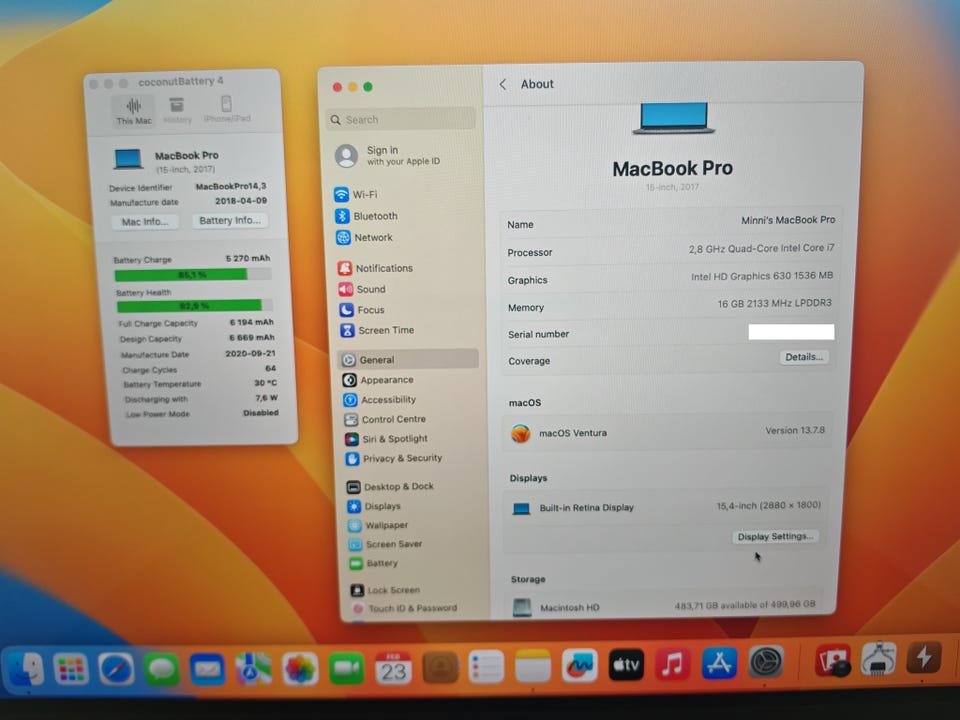Click the Coverage Details button
This screenshot has height=720, width=960.
[x=804, y=357]
